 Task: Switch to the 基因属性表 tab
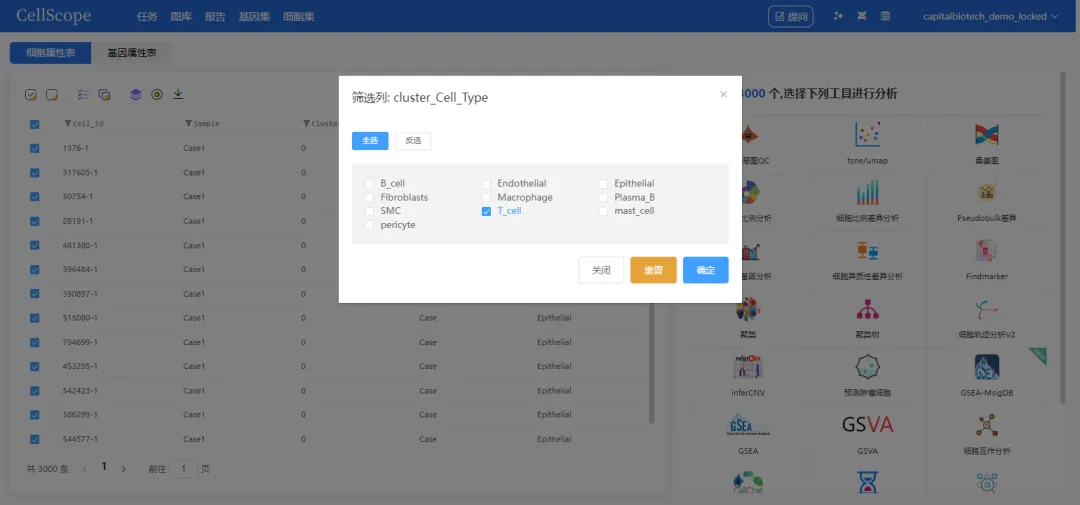[131, 52]
